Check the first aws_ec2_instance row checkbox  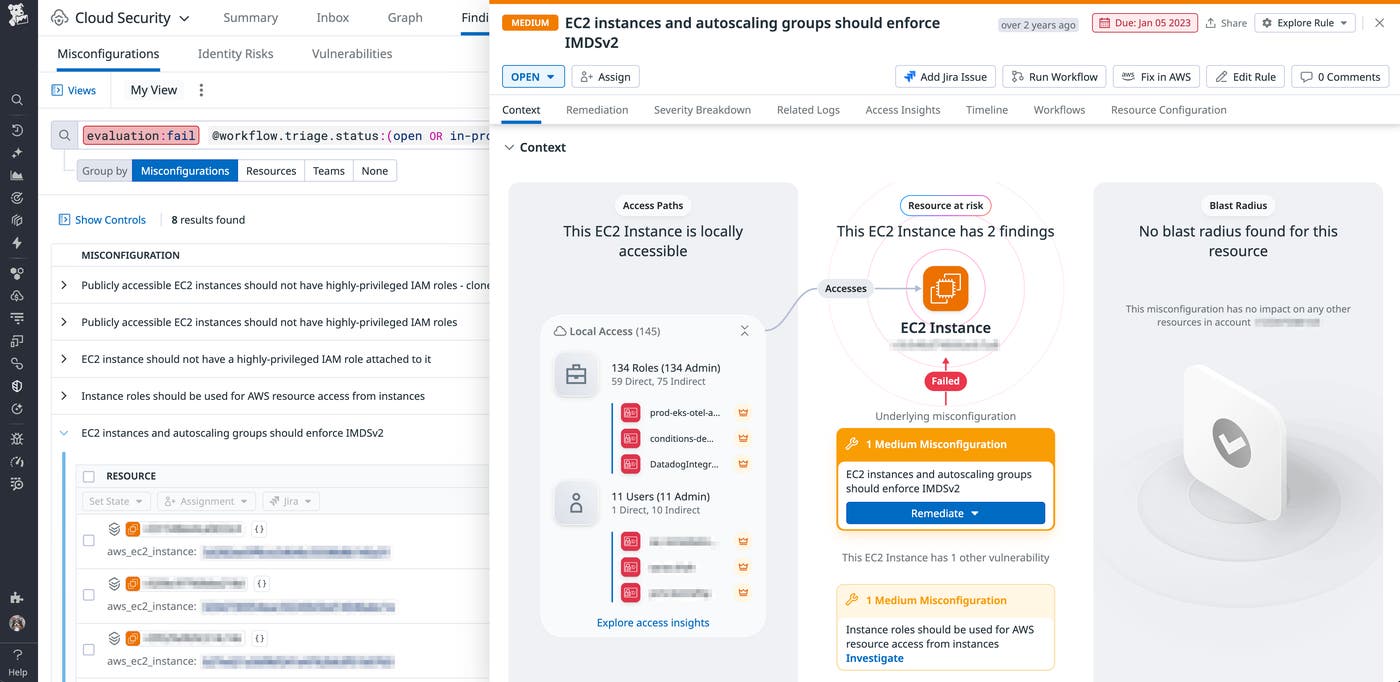coord(88,541)
